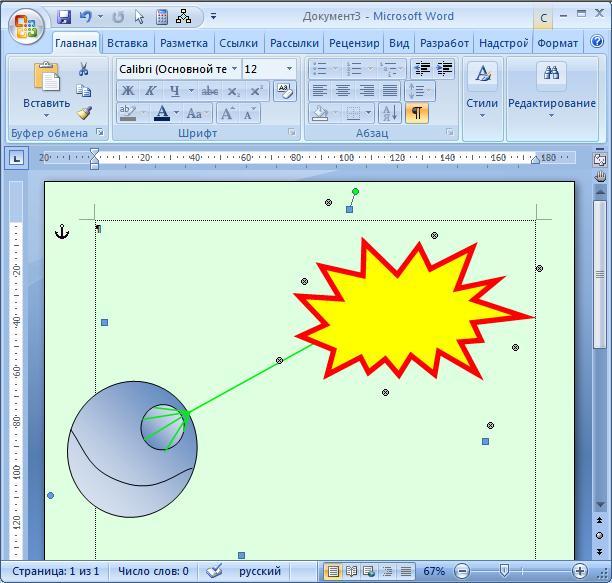The width and height of the screenshot is (612, 583).
Task: Save the document from quick access toolbar
Action: pyautogui.click(x=65, y=17)
